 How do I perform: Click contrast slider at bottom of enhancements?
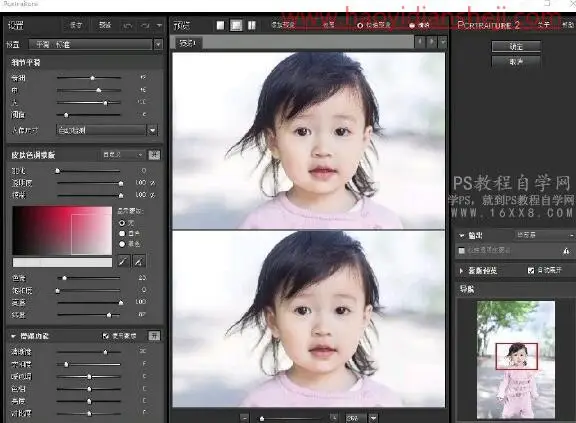tap(89, 413)
